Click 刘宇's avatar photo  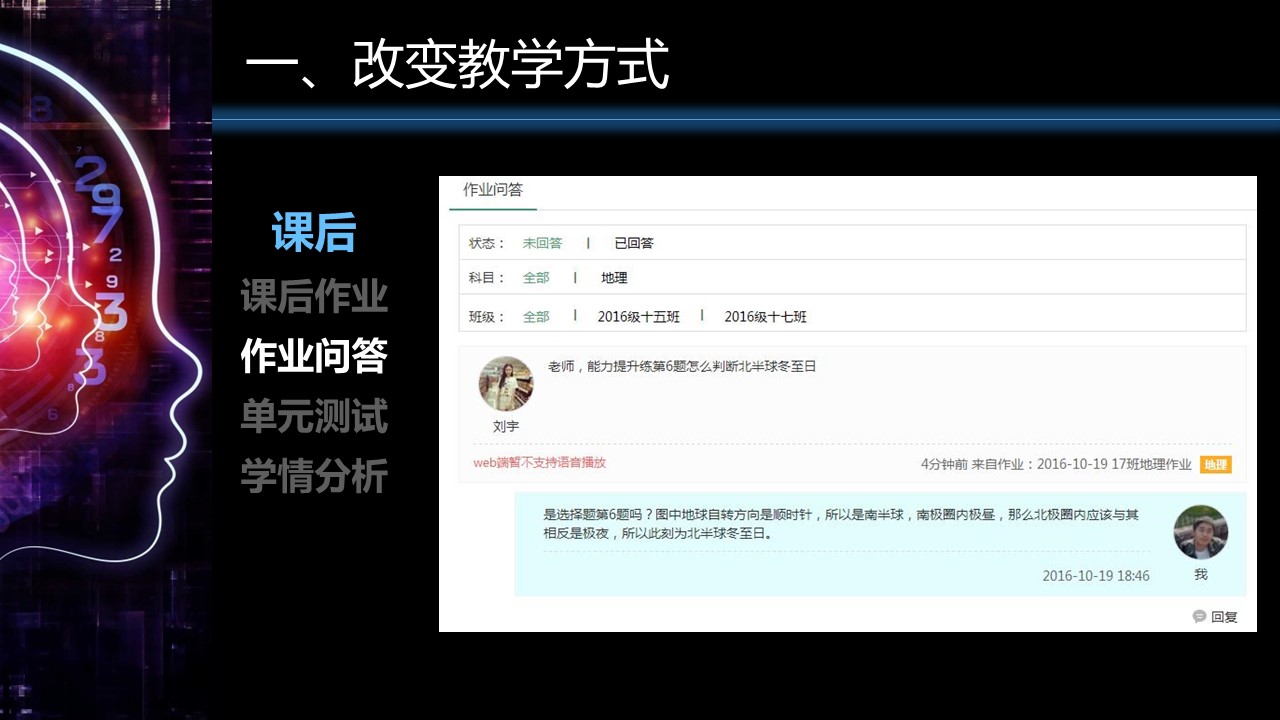coord(506,384)
